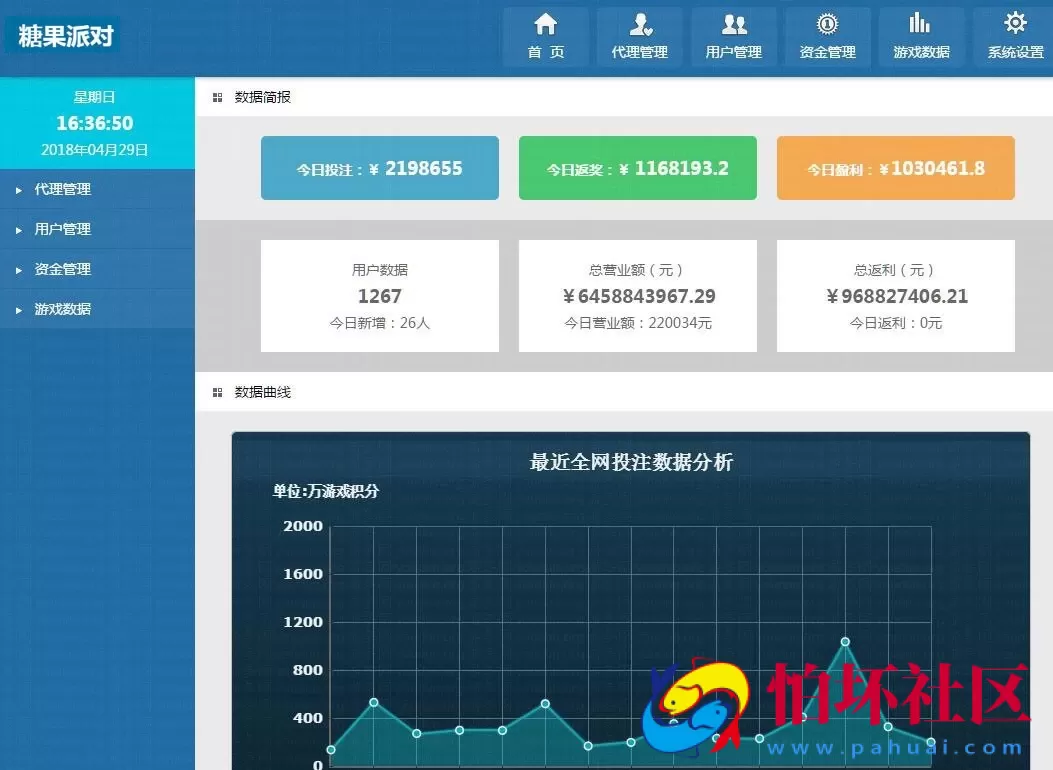Click the orange 今日盈利 summary card
The height and width of the screenshot is (770, 1053).
tap(895, 168)
